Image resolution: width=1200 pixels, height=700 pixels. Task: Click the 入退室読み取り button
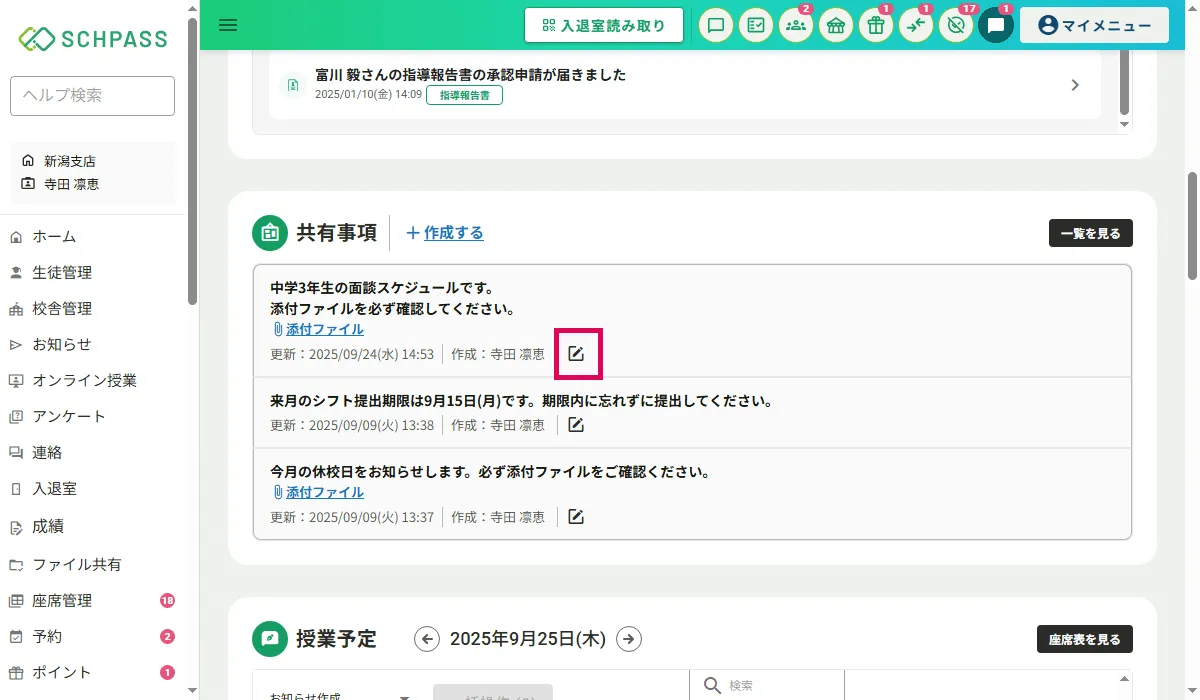click(x=603, y=26)
